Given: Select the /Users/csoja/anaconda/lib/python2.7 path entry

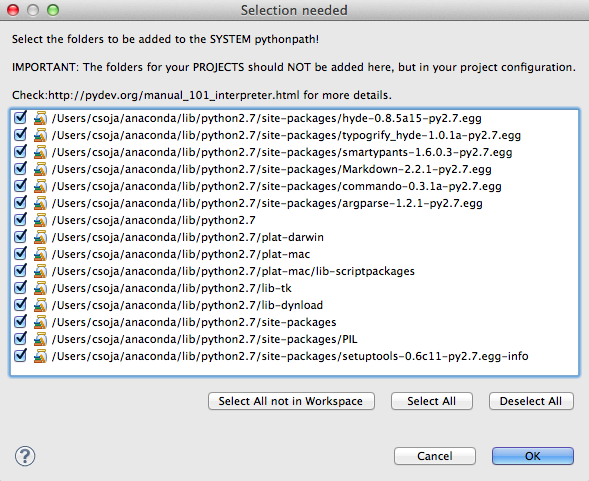Looking at the screenshot, I should coord(154,220).
